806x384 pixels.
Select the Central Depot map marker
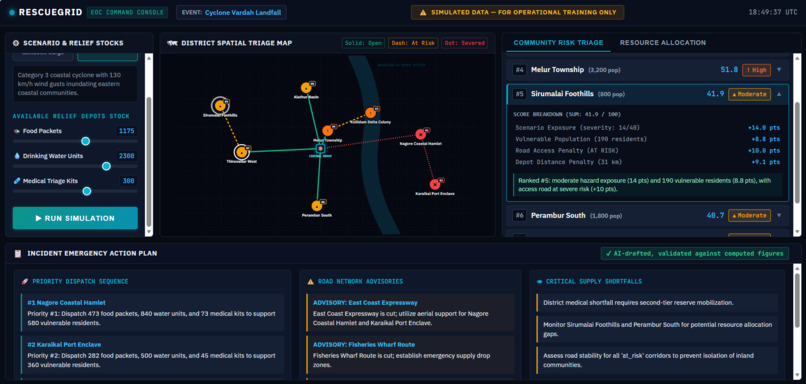320,149
